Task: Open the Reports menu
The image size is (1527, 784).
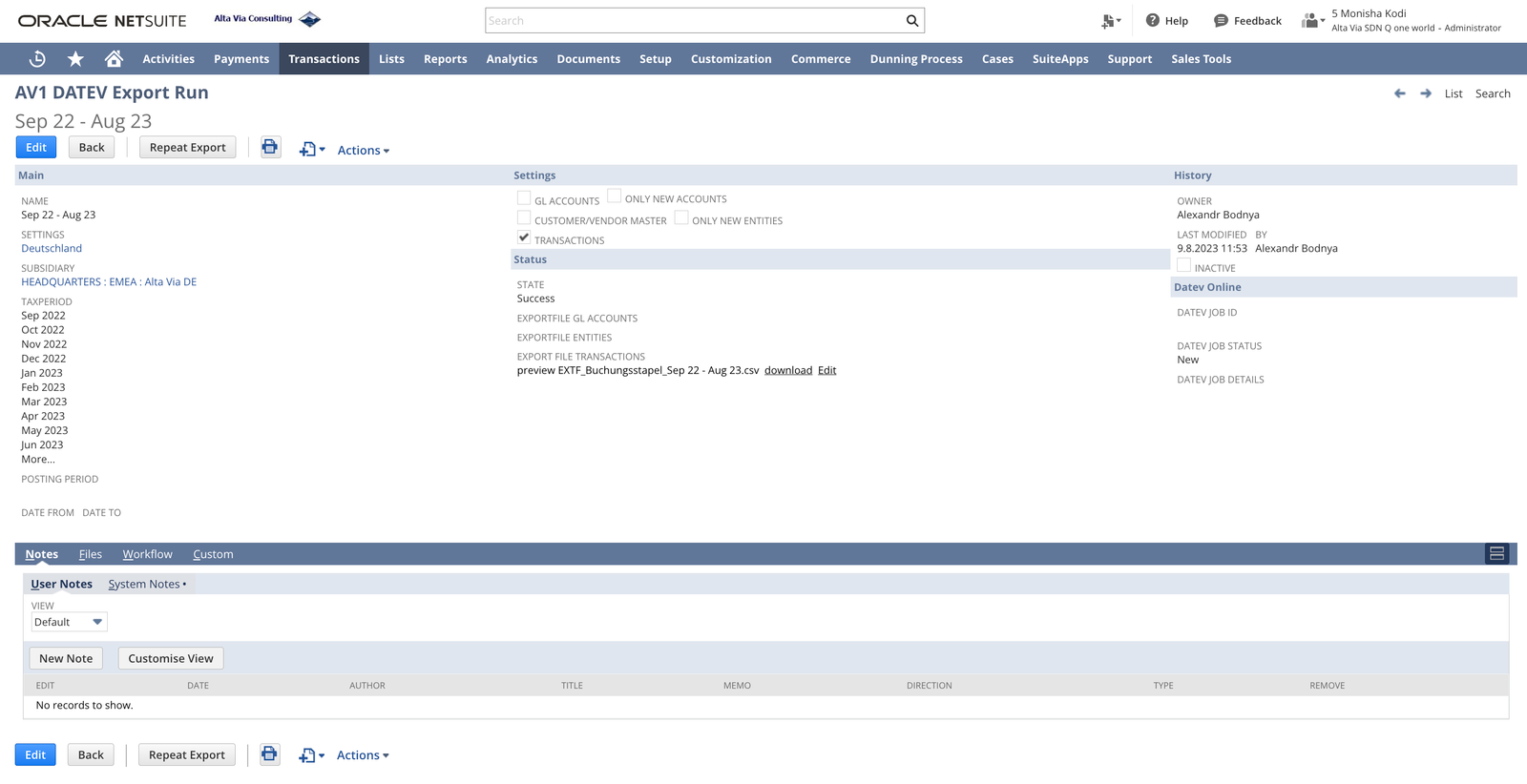Action: [446, 59]
